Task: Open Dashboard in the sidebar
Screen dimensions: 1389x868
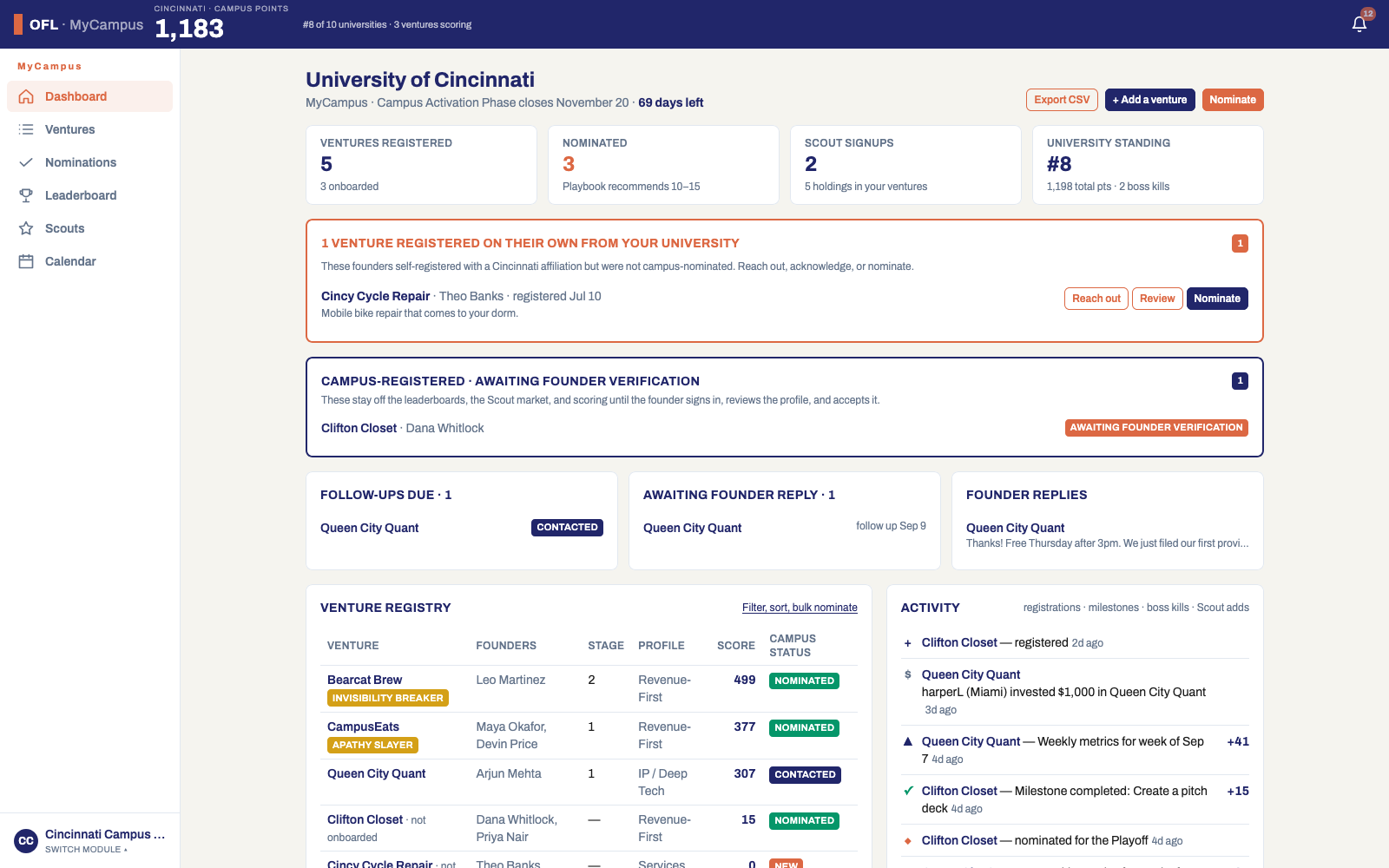Action: tap(89, 96)
